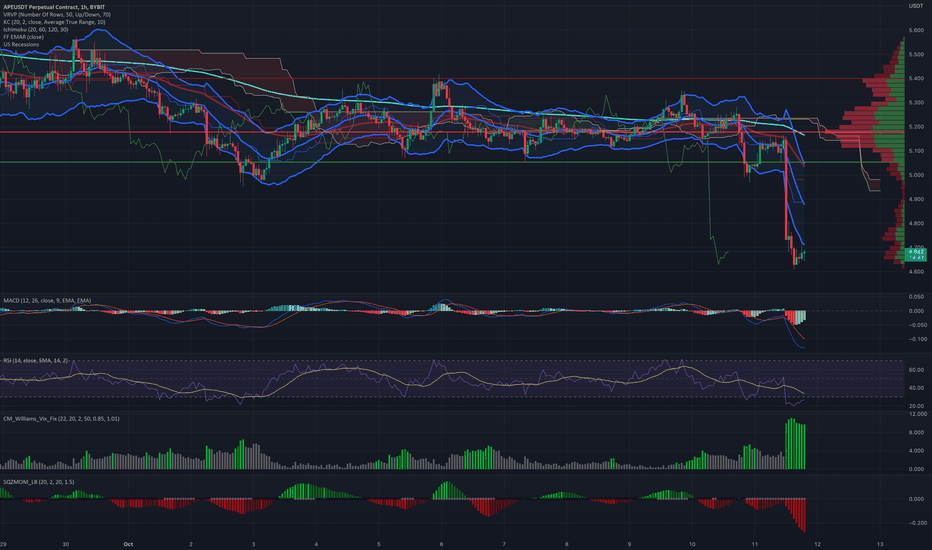
Task: Click the 13 date label on time axis
Action: click(880, 544)
